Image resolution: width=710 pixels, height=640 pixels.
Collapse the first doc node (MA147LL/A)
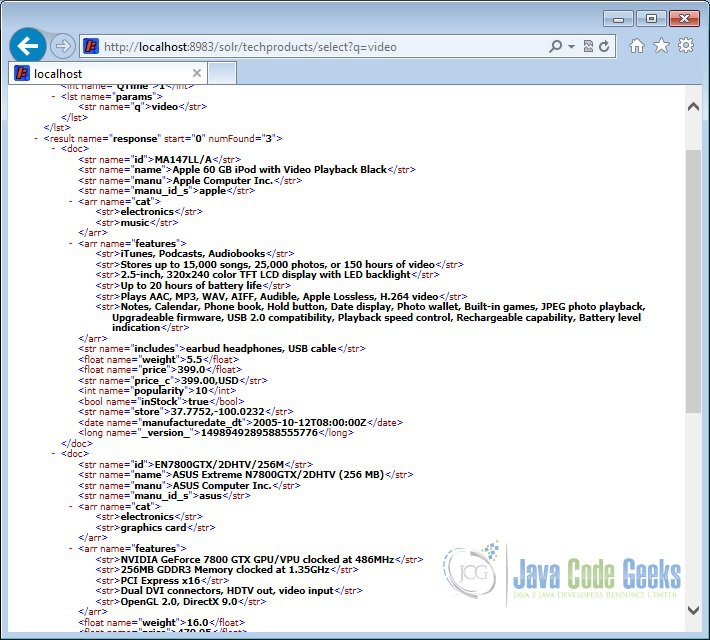point(53,149)
